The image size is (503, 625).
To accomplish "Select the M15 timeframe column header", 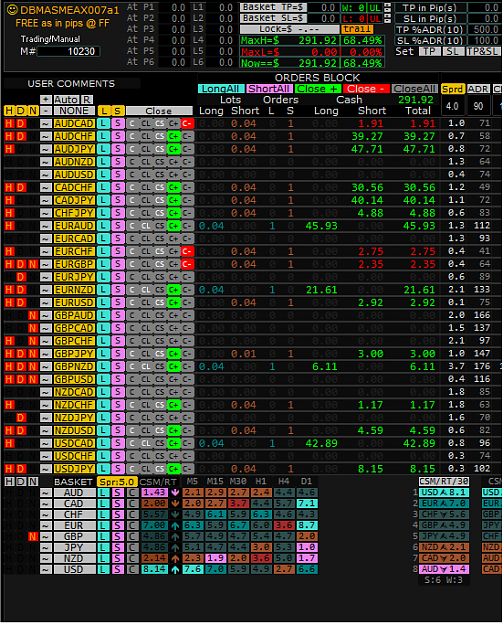I will 215,482.
